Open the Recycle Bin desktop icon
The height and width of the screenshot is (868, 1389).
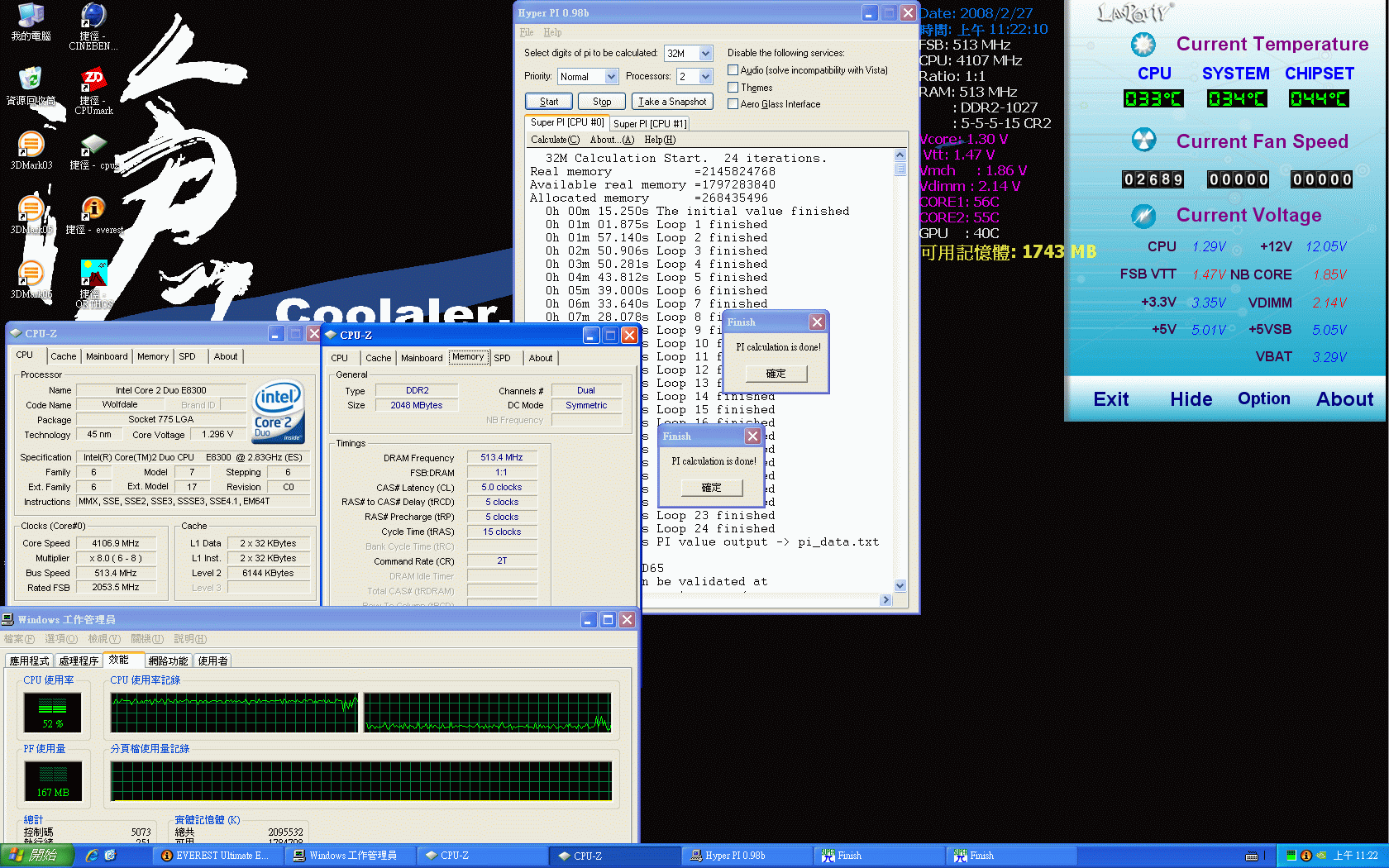(x=31, y=80)
